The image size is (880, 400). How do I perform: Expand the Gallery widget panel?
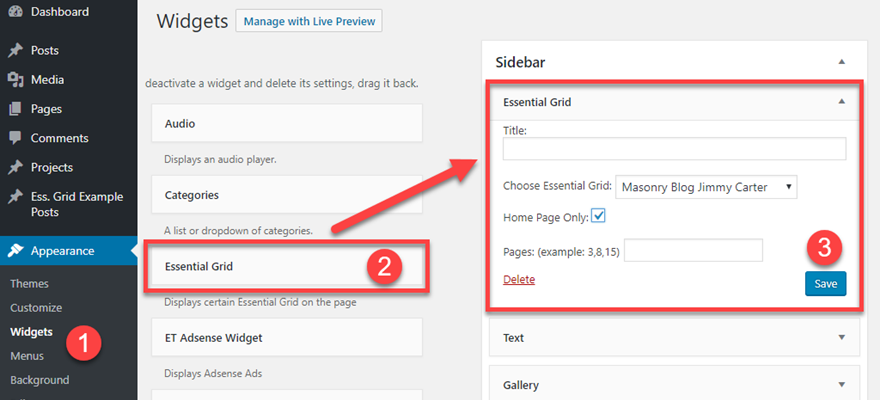coord(841,385)
